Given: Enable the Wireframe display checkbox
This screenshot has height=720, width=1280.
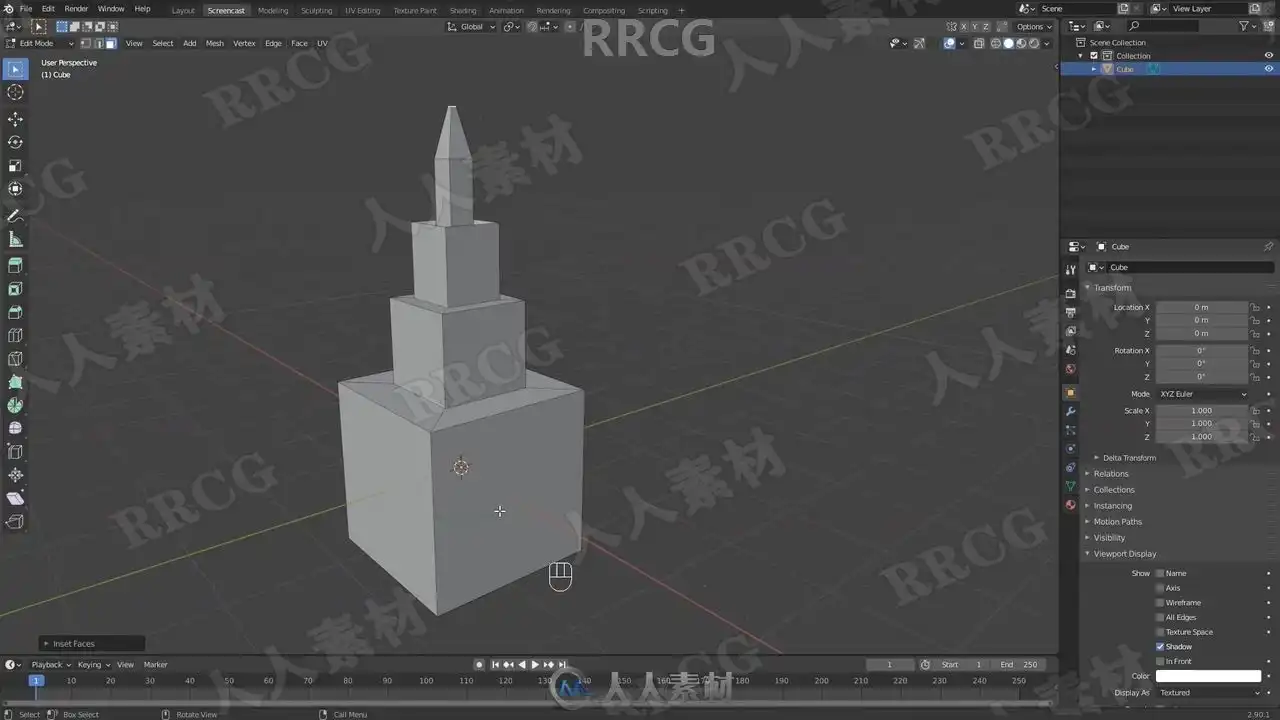Looking at the screenshot, I should click(1160, 603).
